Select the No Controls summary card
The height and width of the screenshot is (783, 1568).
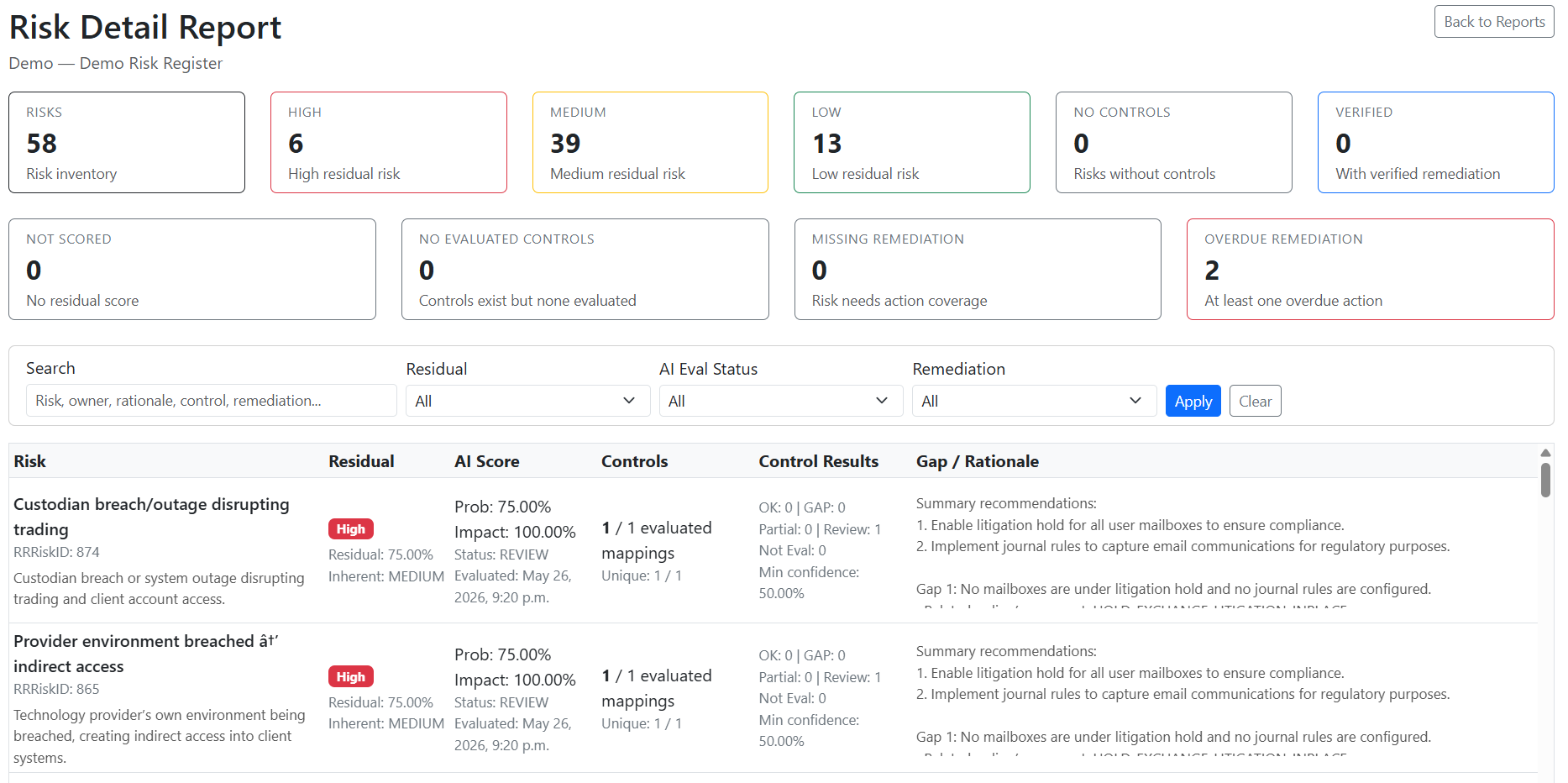click(1173, 143)
